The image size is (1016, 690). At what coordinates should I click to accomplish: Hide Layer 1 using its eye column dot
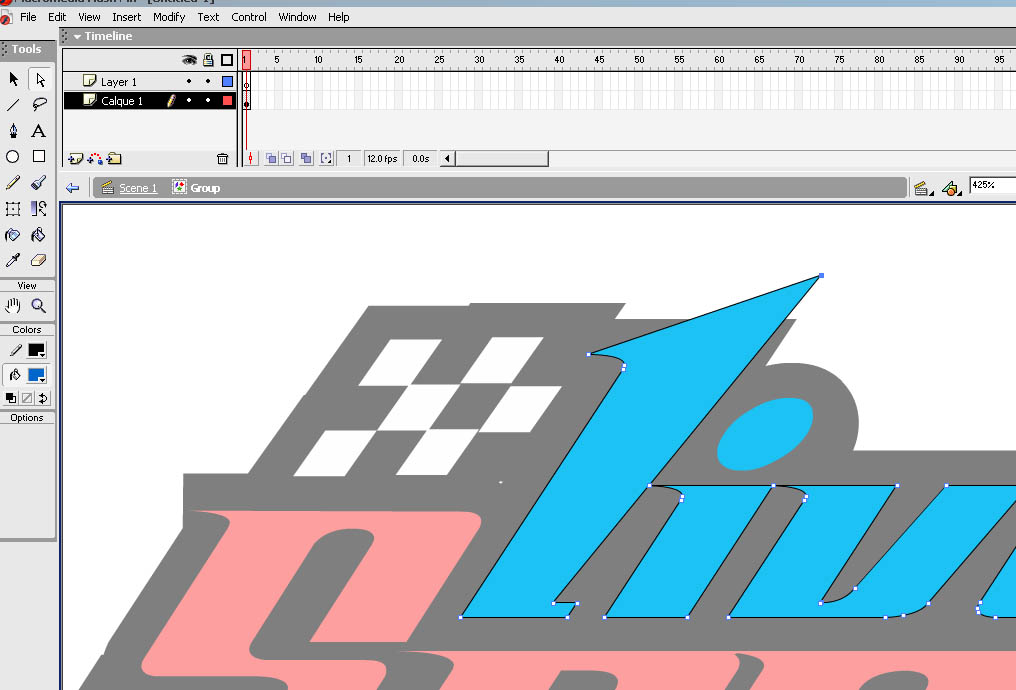189,82
